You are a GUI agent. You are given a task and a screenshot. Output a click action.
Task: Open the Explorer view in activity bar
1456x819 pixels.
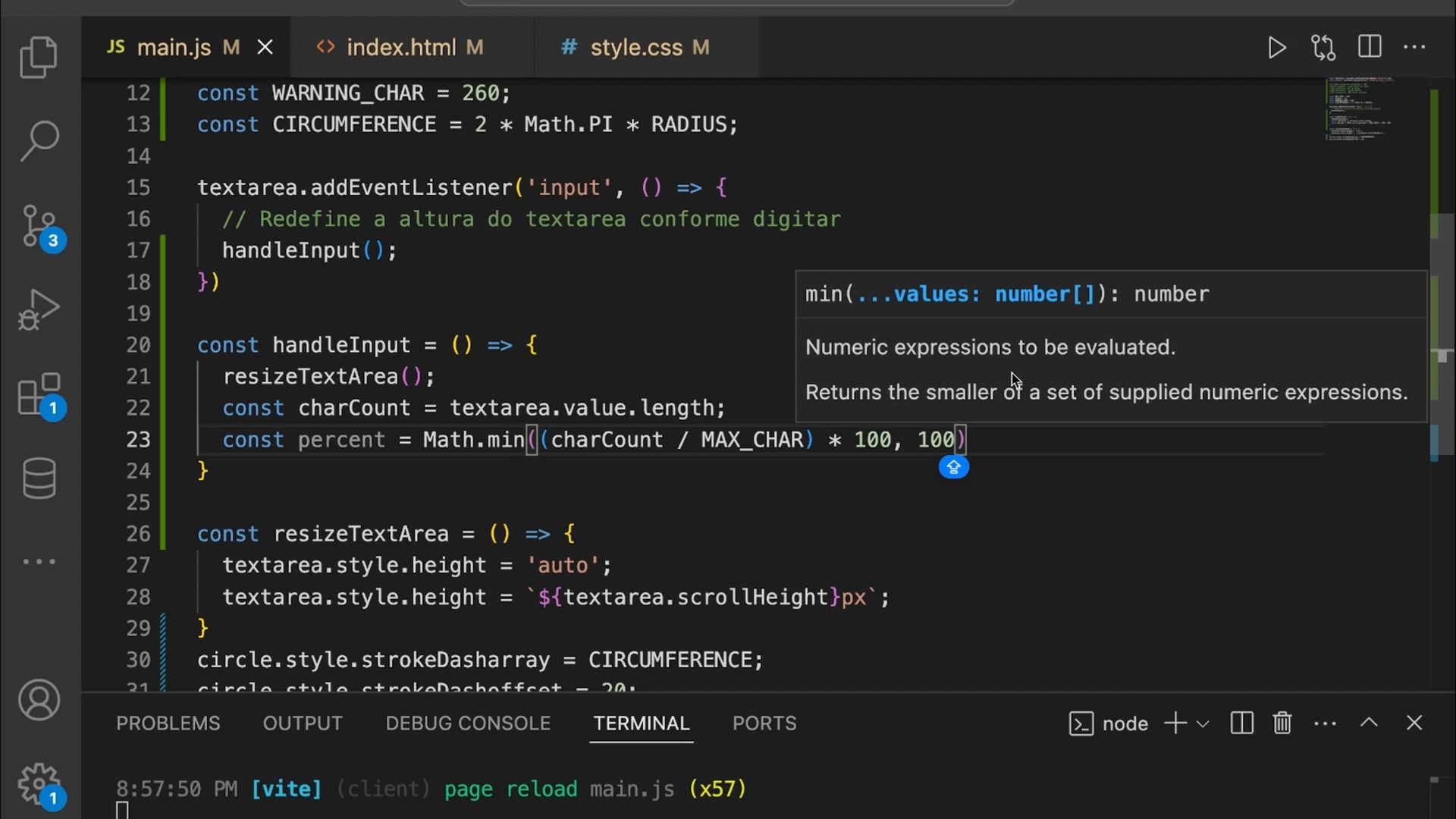coord(39,58)
